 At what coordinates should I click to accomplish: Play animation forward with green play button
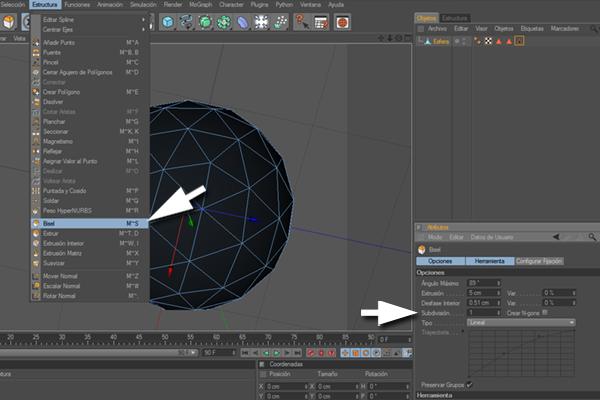(x=277, y=353)
